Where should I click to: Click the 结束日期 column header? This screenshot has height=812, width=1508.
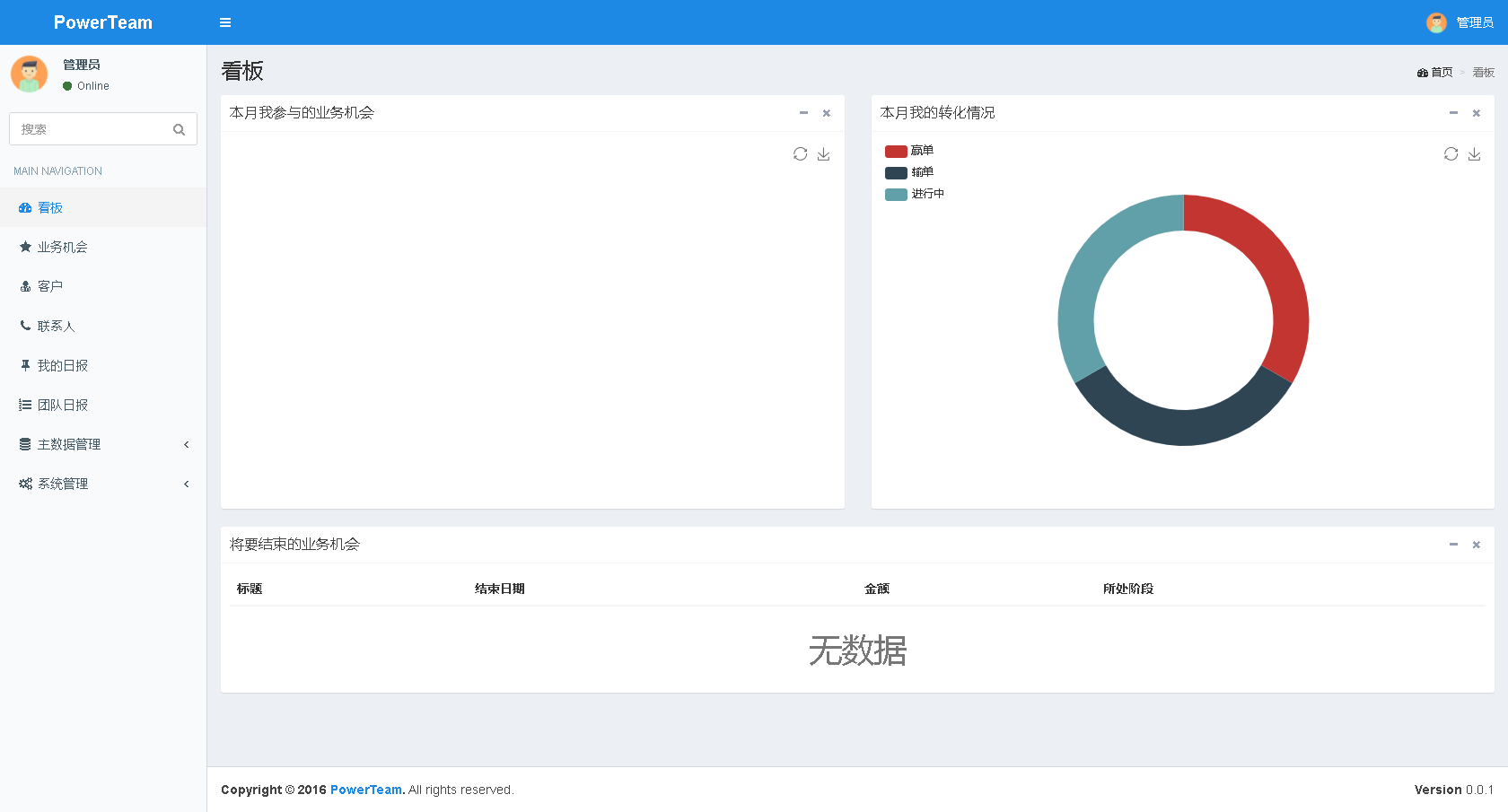500,589
